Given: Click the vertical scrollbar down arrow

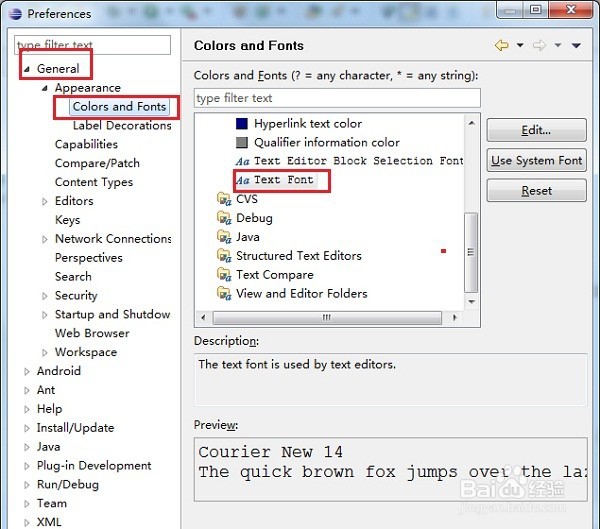Looking at the screenshot, I should pos(471,302).
